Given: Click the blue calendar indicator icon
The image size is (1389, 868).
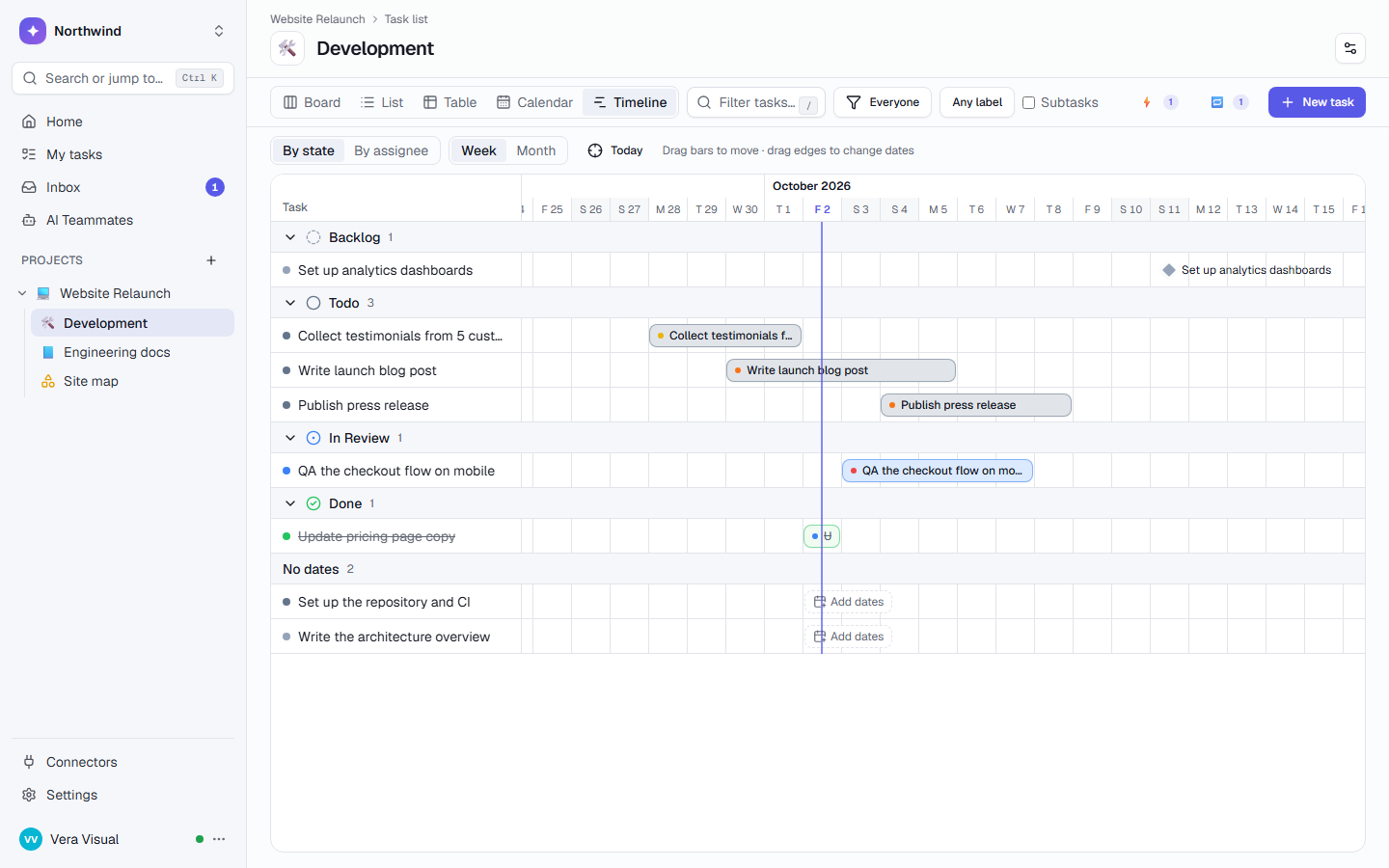Looking at the screenshot, I should coord(1217,102).
